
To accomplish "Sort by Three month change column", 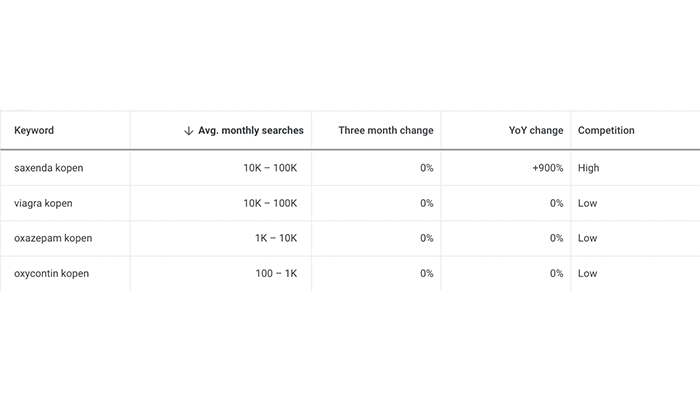I will (x=385, y=131).
